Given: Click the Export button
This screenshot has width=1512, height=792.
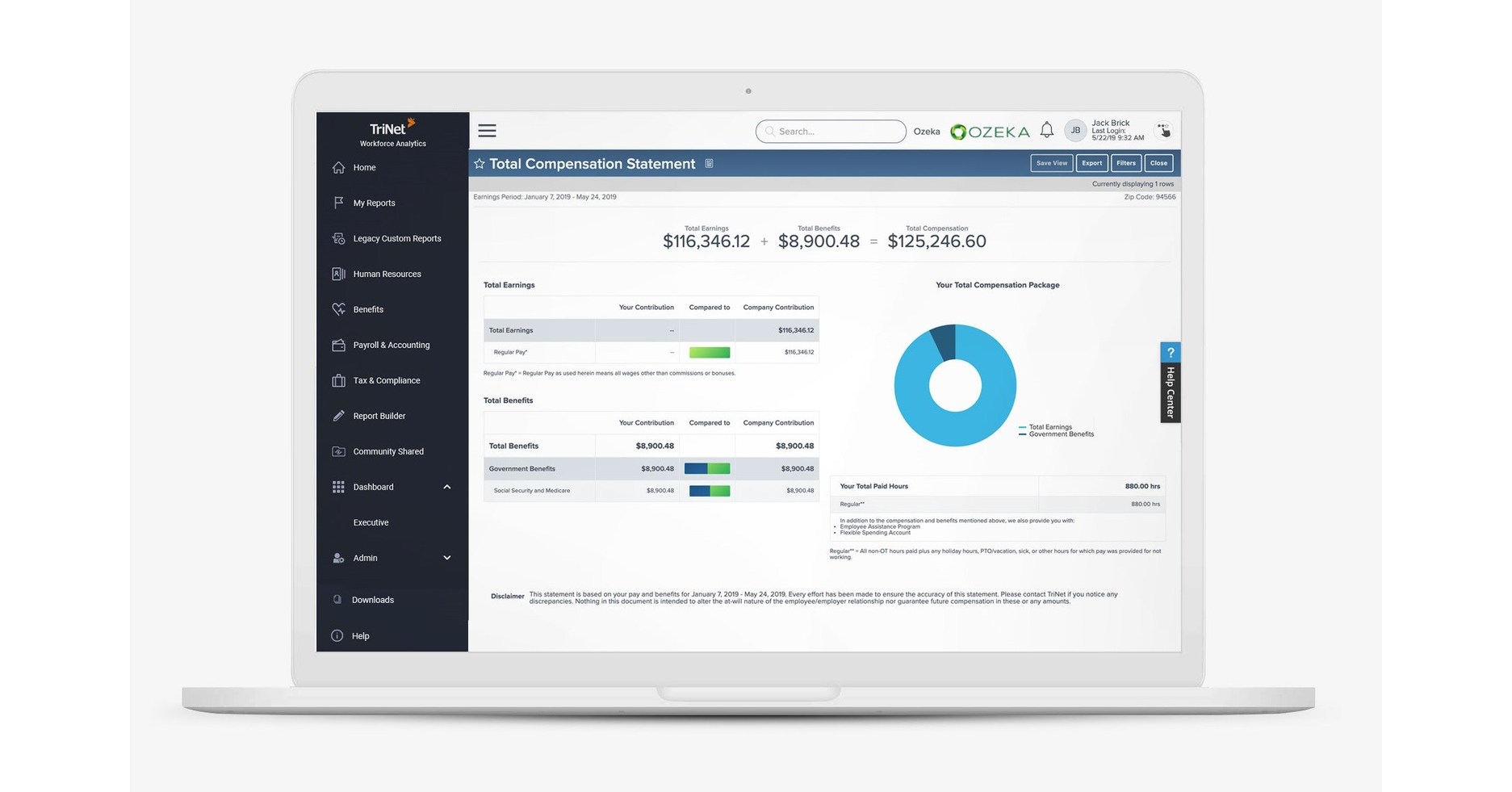Looking at the screenshot, I should point(1091,162).
